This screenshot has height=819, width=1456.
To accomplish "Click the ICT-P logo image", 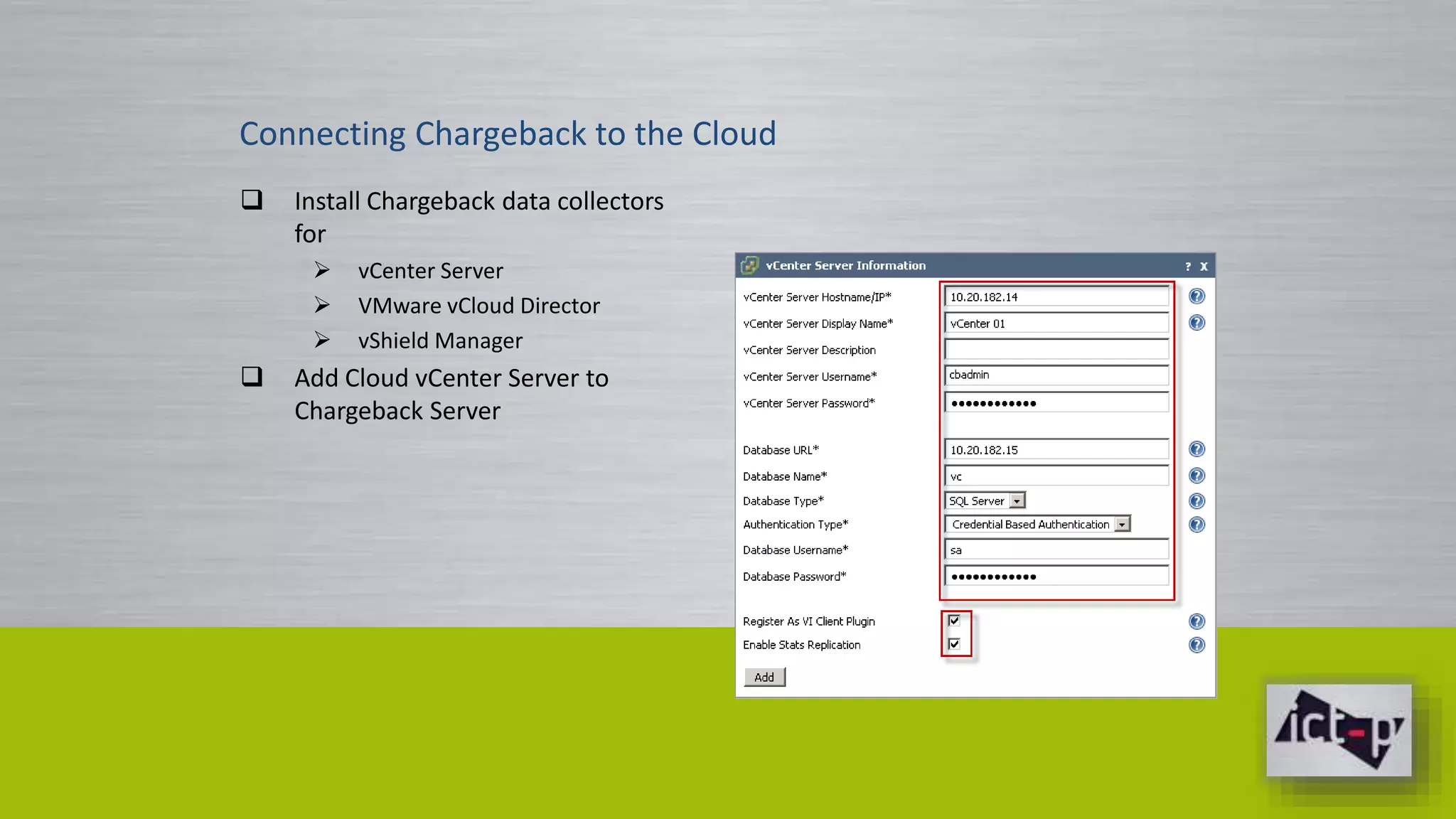I will 1339,730.
